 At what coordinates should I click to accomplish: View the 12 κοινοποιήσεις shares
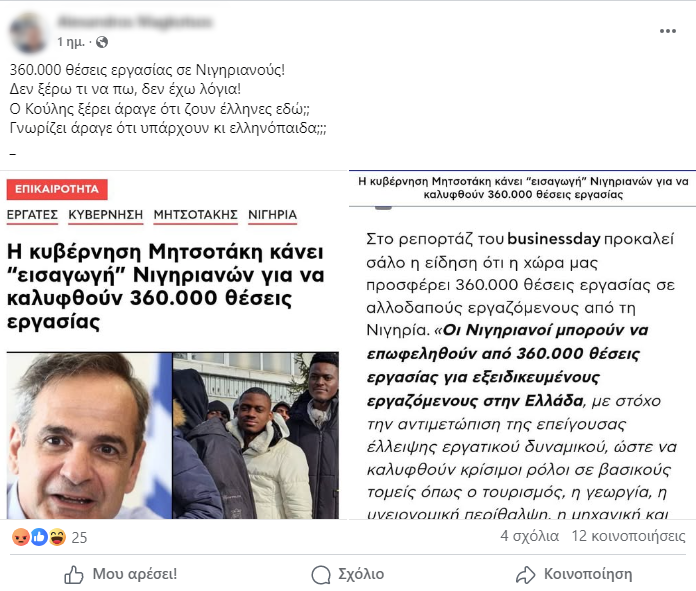click(629, 536)
